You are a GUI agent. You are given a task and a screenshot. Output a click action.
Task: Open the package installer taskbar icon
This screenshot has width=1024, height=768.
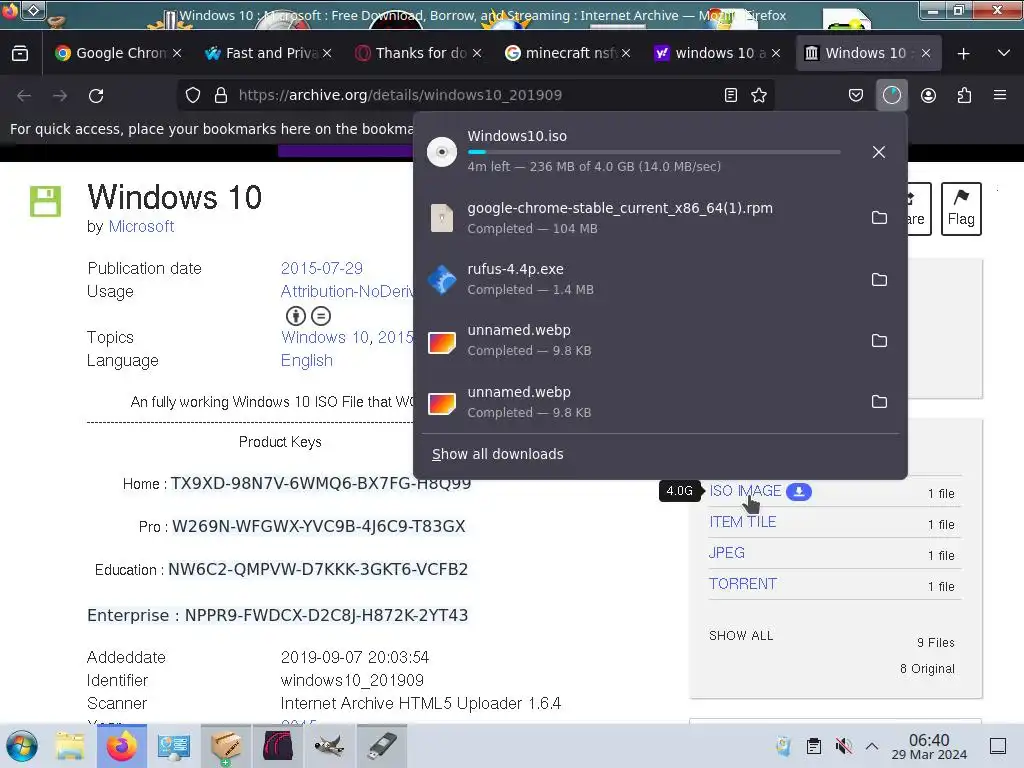tap(226, 746)
